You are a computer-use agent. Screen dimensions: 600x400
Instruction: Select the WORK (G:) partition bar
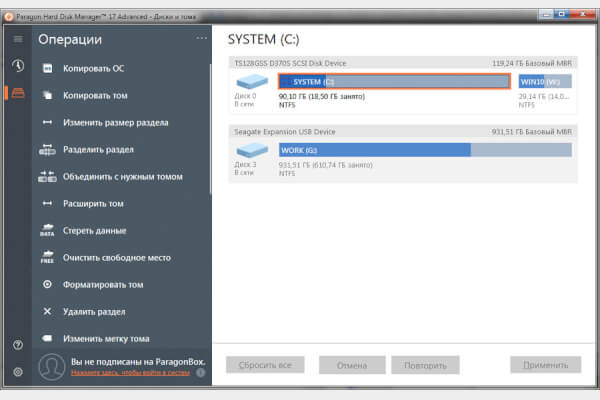[425, 150]
